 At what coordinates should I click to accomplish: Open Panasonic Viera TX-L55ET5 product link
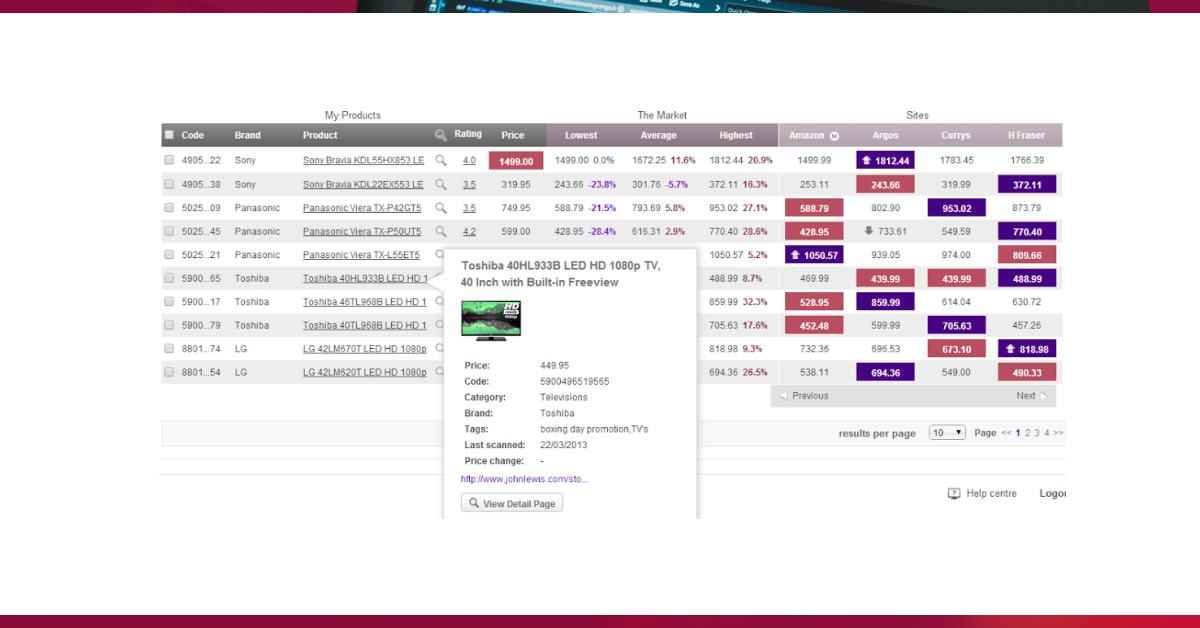tap(362, 255)
